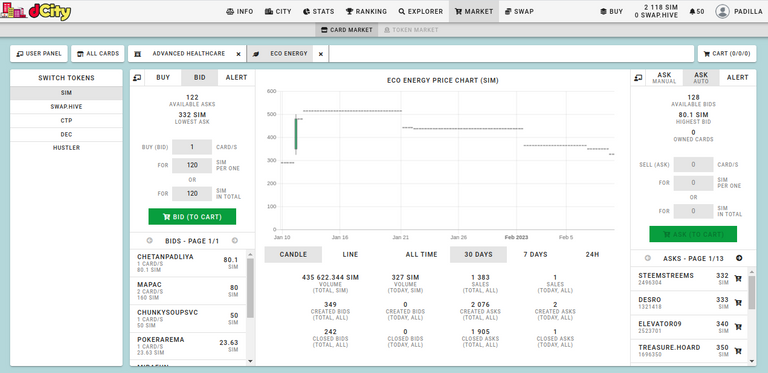Switch to Ask Manual tab
Image resolution: width=768 pixels, height=373 pixels.
664,77
